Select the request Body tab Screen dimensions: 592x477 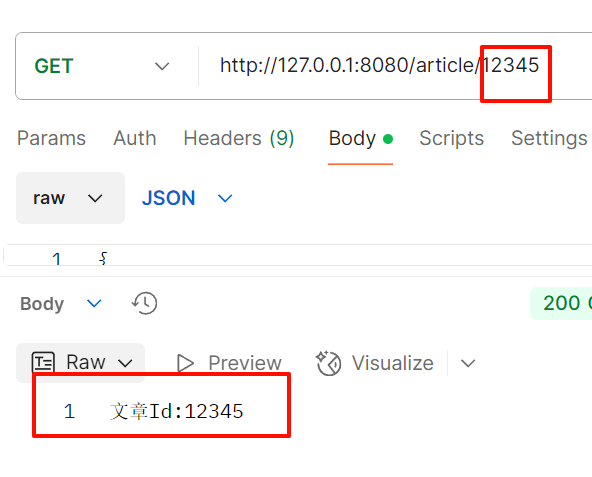pos(361,138)
